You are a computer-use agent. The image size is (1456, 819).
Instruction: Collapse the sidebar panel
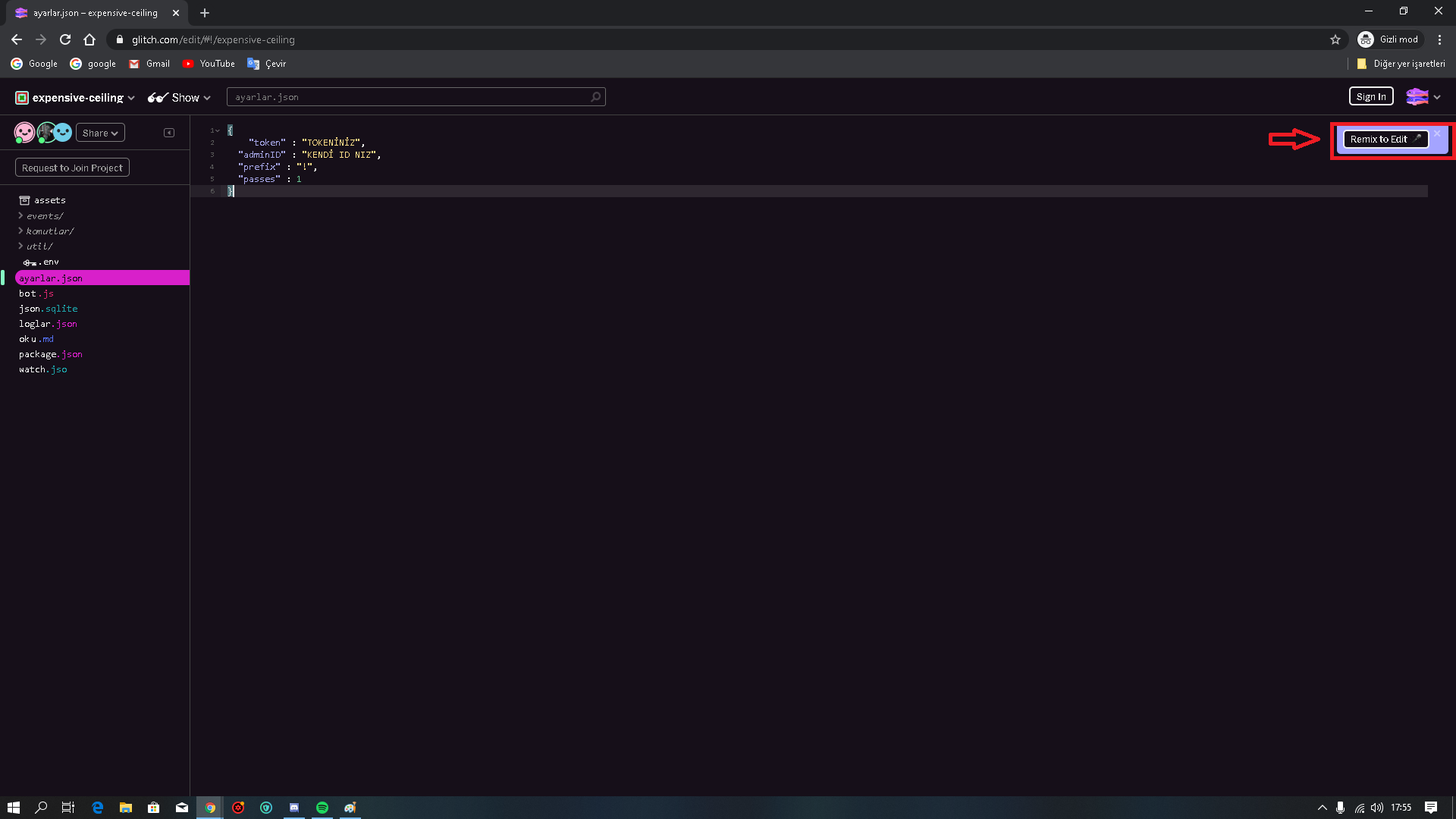(169, 133)
